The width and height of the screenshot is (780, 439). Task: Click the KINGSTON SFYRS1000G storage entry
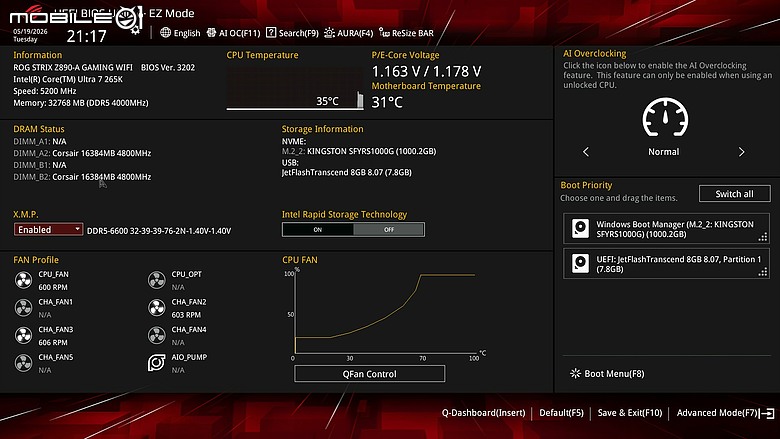359,151
